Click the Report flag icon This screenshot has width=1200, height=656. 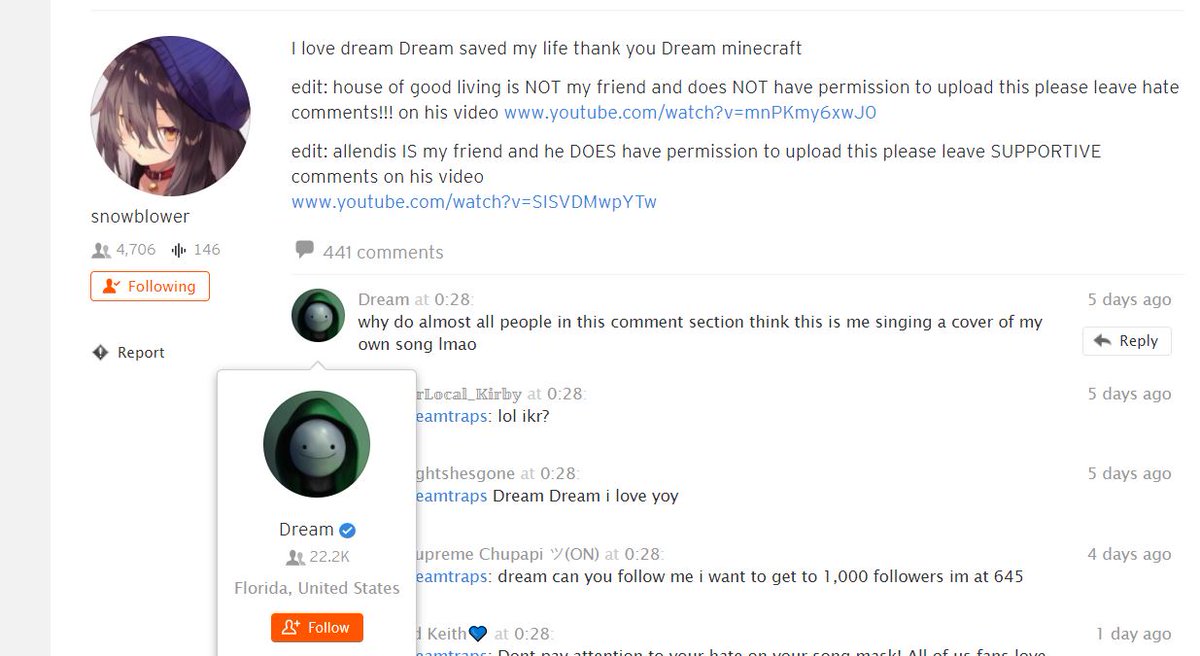pyautogui.click(x=100, y=352)
